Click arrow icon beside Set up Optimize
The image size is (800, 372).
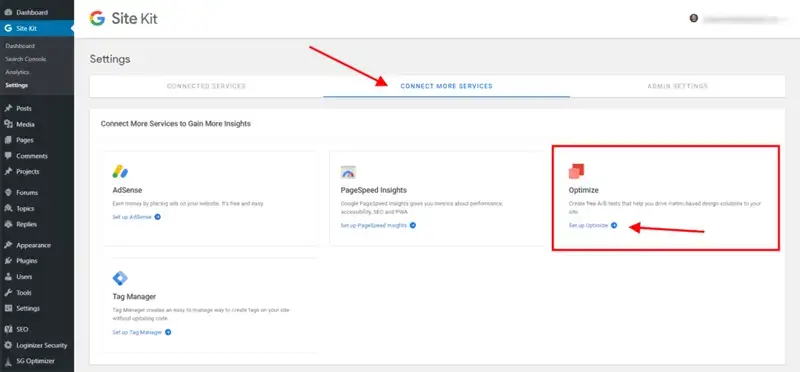tap(614, 226)
